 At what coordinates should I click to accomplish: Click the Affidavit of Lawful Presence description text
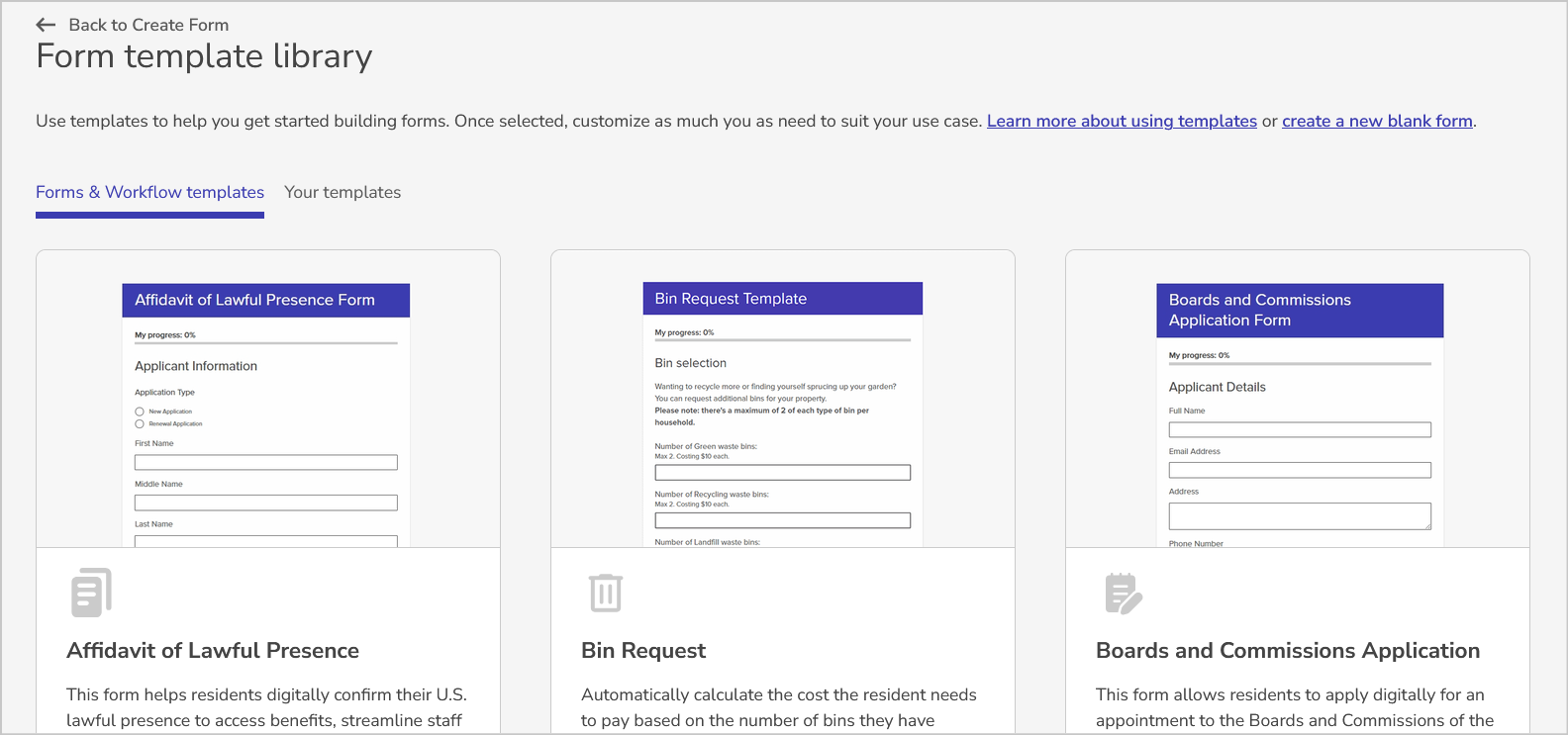pyautogui.click(x=267, y=707)
